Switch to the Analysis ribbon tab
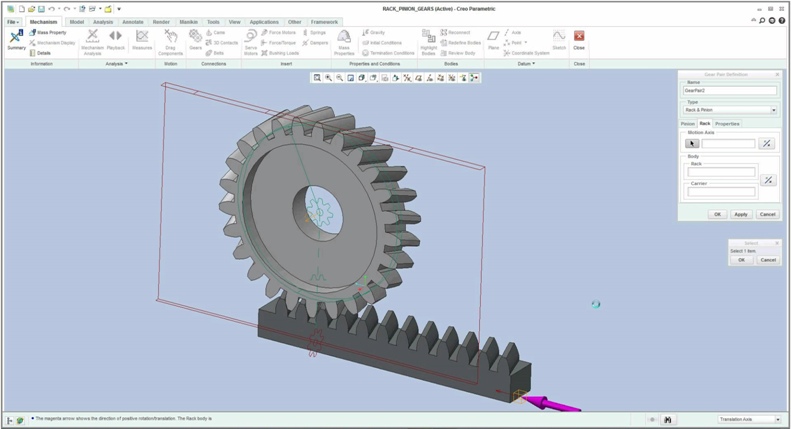 tap(103, 21)
